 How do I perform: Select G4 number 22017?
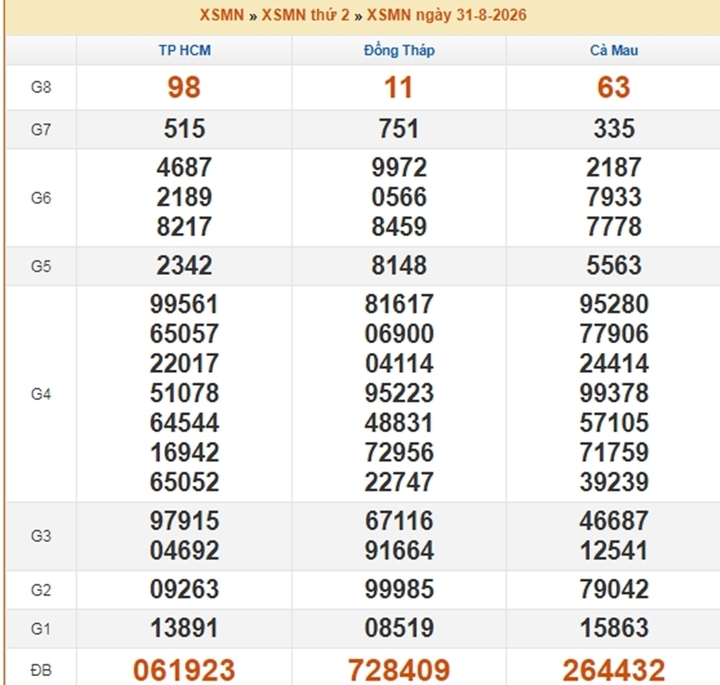(x=184, y=364)
